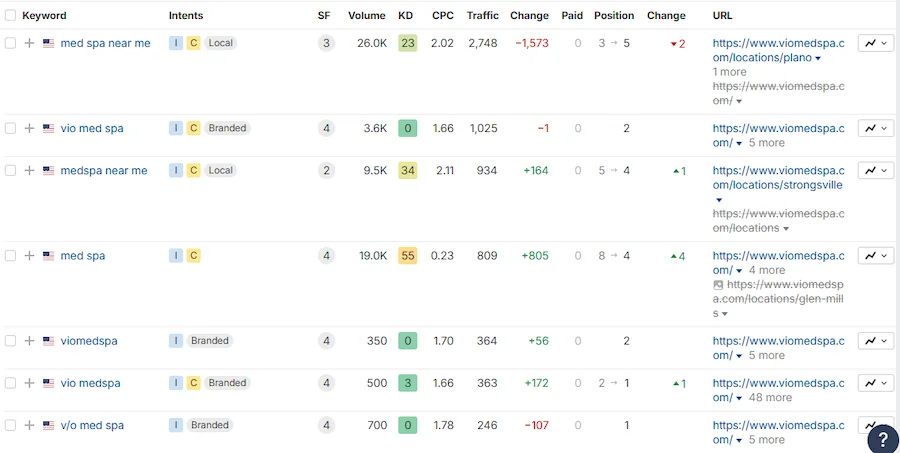This screenshot has width=900, height=453.
Task: Click the SF badge in 'medspa near me' row
Action: click(x=325, y=171)
